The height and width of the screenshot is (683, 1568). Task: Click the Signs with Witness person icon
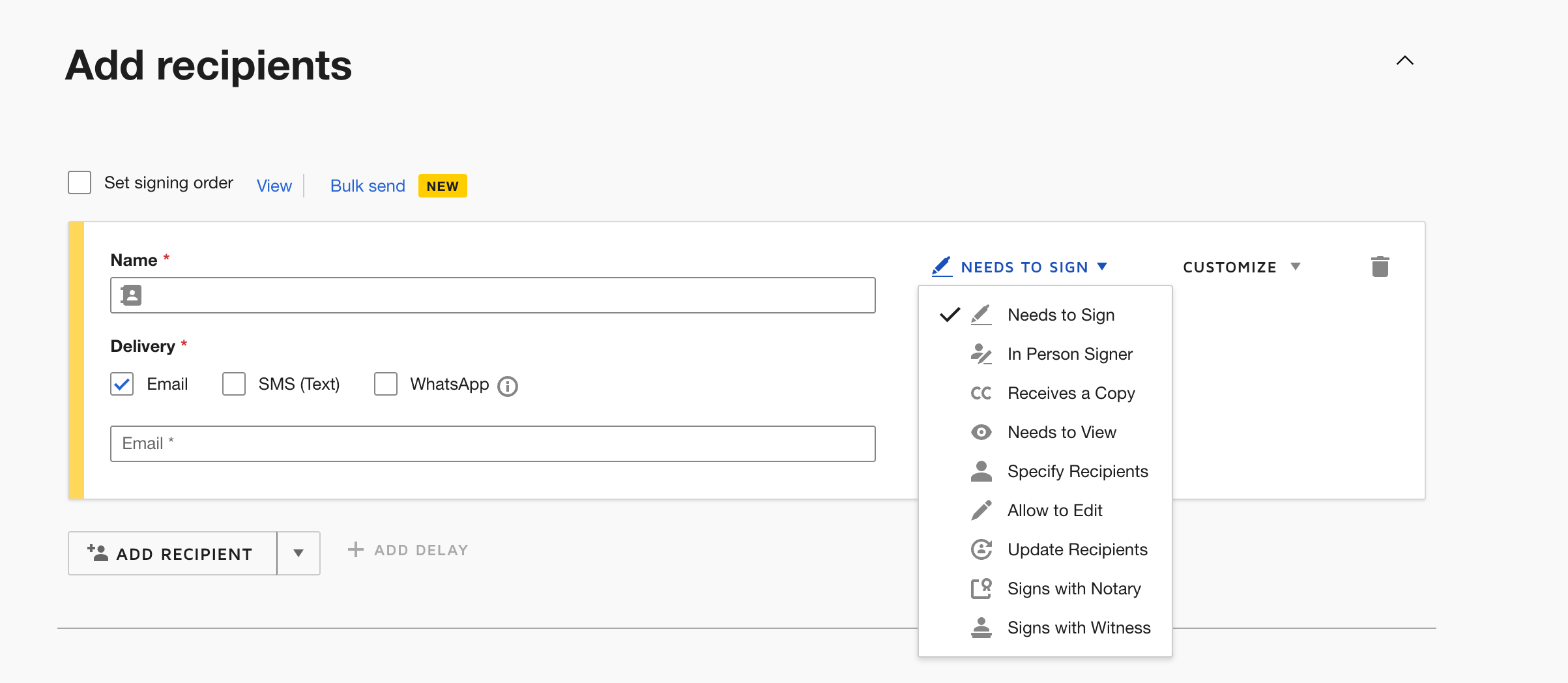coord(980,627)
